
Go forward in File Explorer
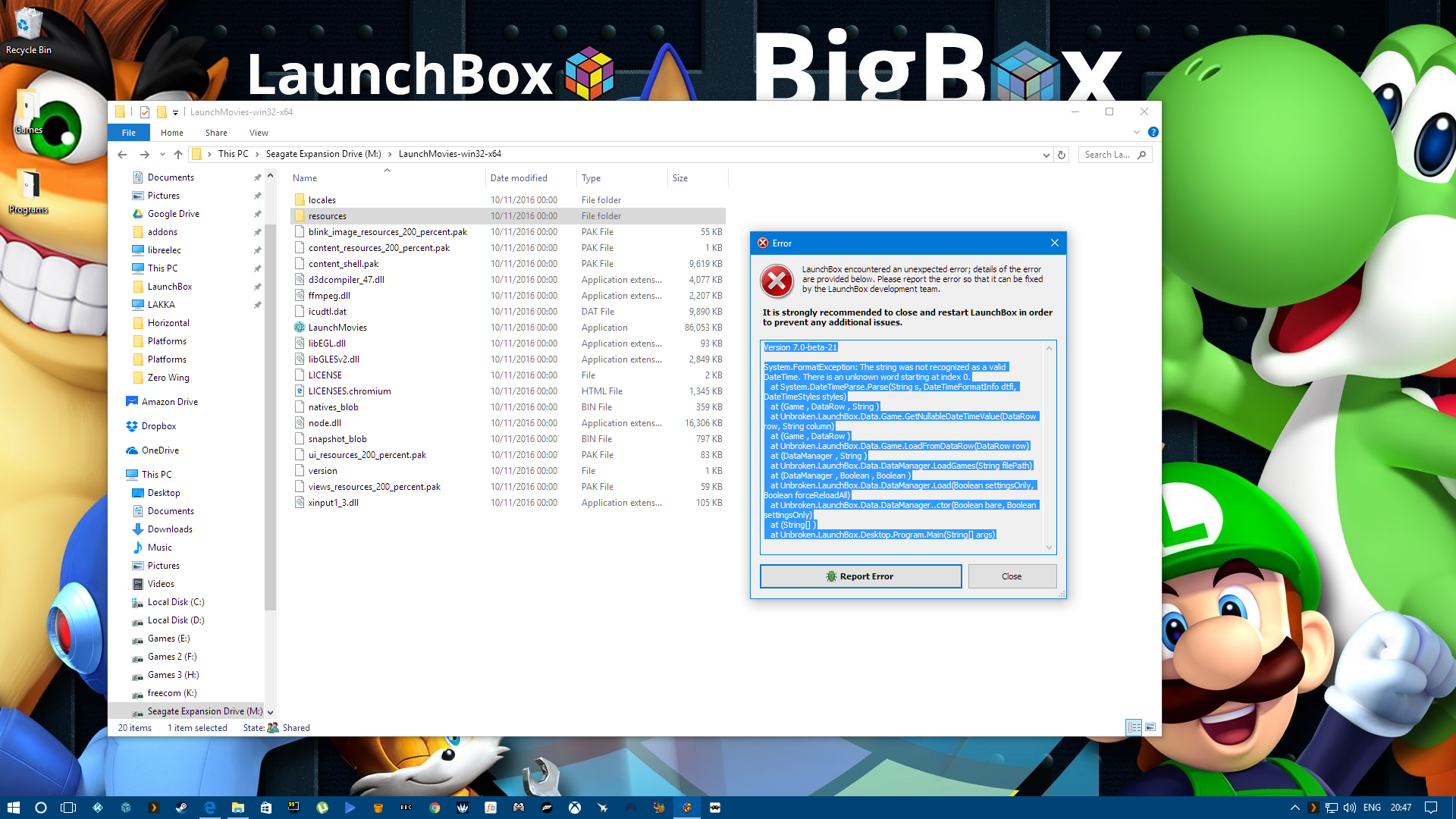click(x=145, y=155)
